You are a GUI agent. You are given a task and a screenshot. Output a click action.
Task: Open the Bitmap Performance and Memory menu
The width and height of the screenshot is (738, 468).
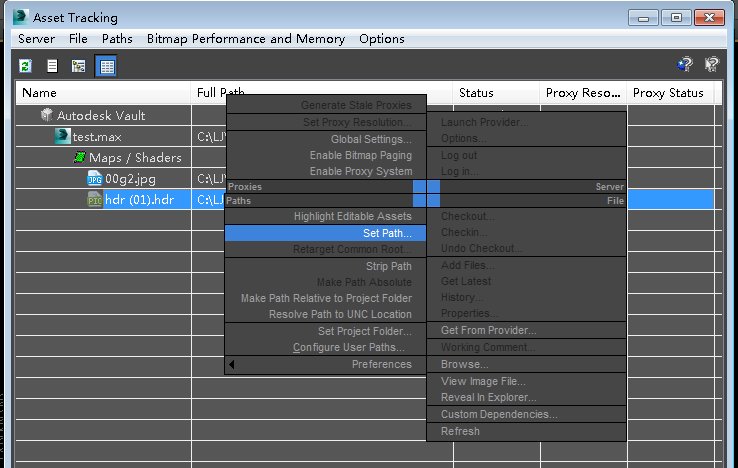coord(246,39)
